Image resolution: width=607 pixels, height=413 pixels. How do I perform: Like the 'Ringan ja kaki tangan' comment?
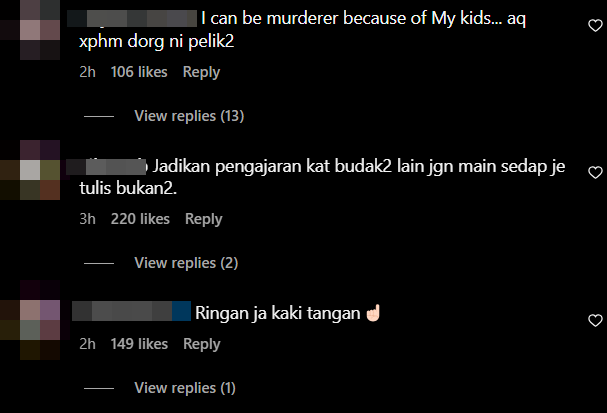click(595, 320)
